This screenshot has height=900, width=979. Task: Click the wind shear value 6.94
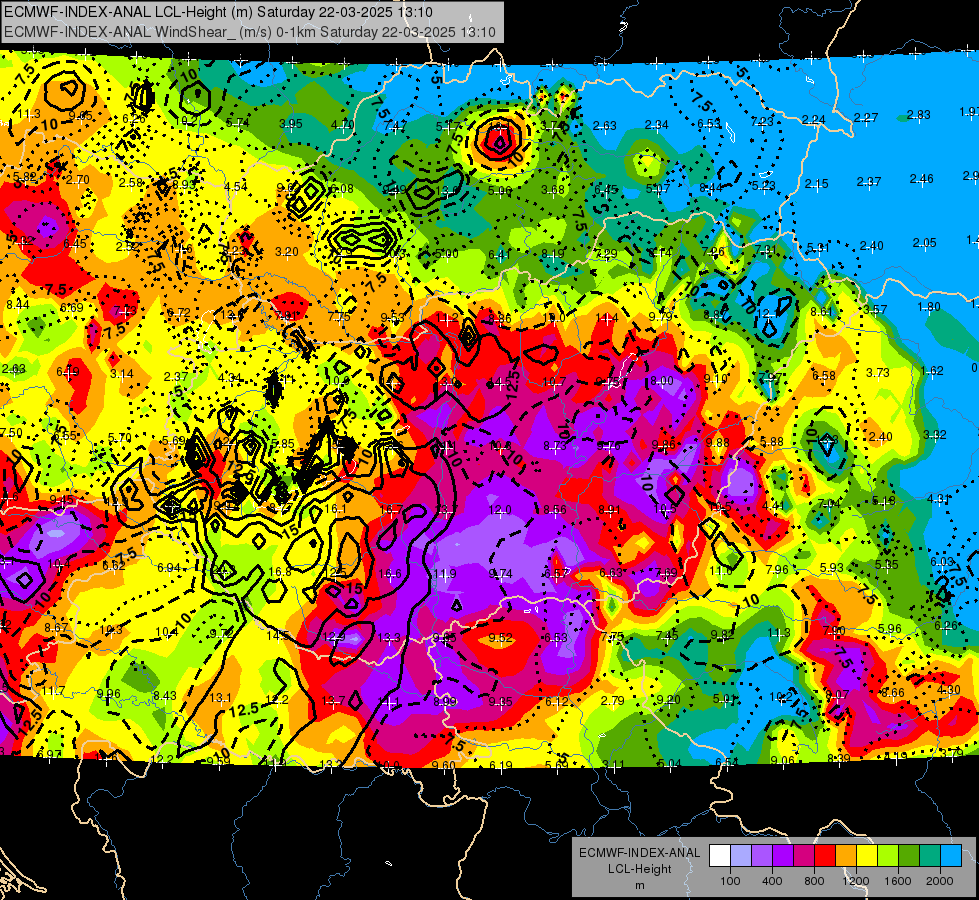coord(169,568)
